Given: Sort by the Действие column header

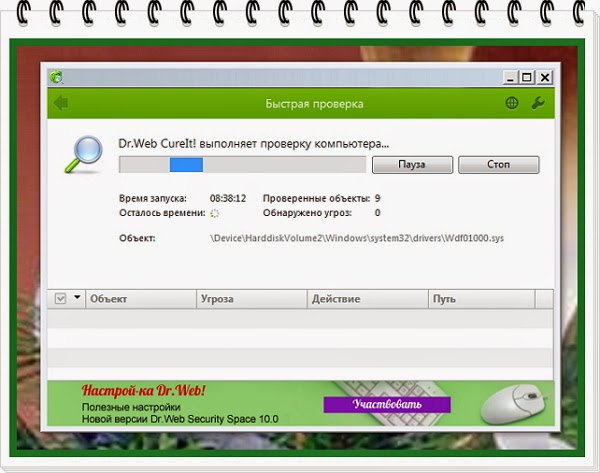Looking at the screenshot, I should (x=368, y=299).
